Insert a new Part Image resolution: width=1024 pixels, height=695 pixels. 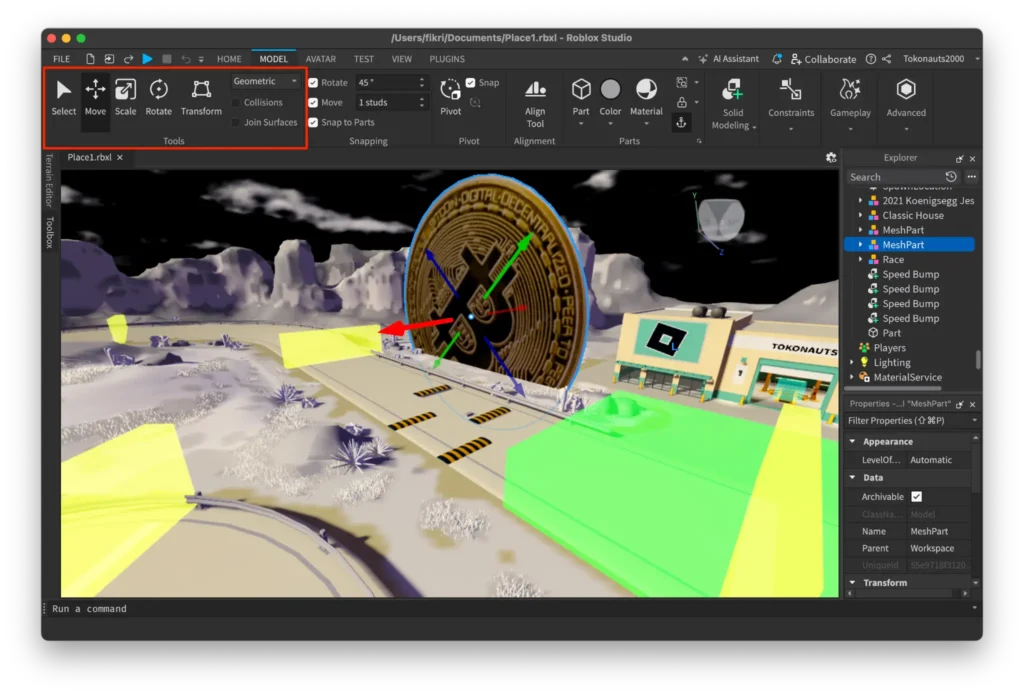581,98
